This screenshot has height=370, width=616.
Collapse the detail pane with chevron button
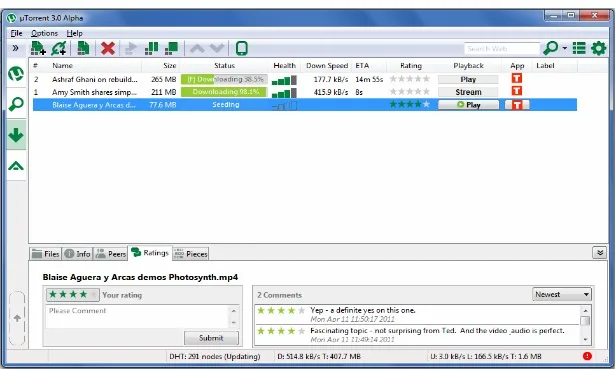coord(600,253)
